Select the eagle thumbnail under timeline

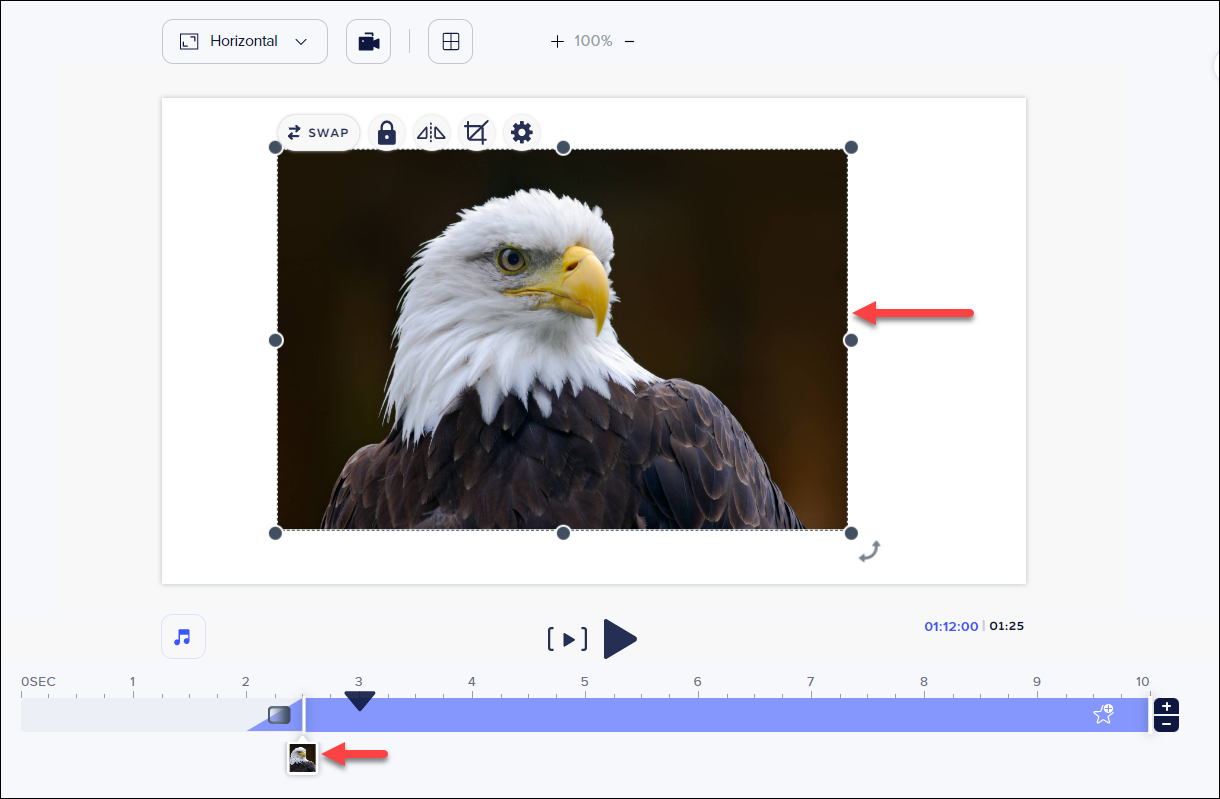click(302, 758)
